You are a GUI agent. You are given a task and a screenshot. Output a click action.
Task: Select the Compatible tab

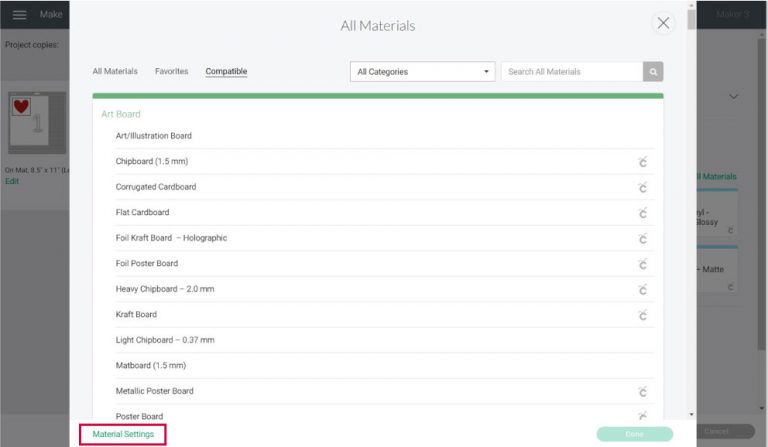click(x=226, y=71)
